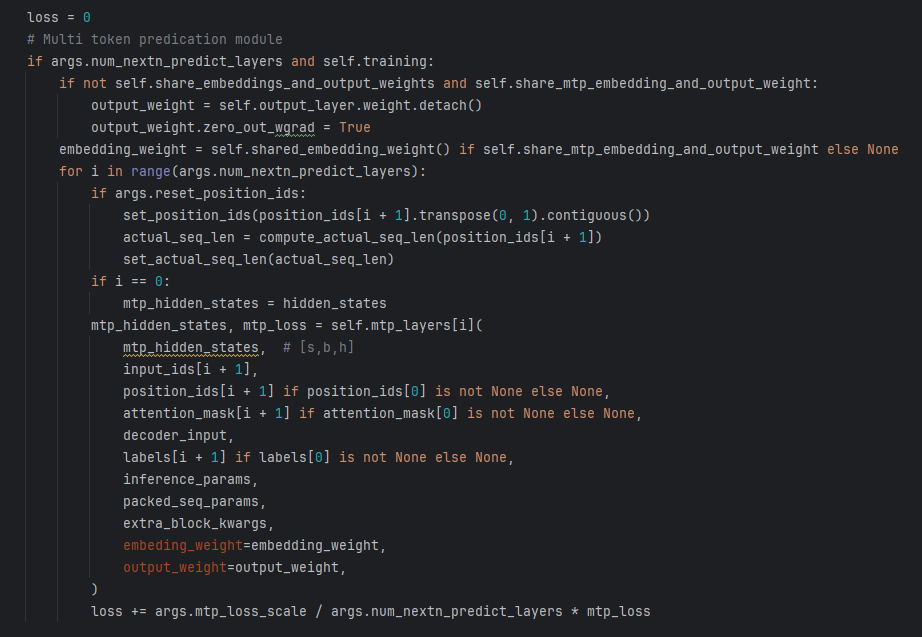Click 'self.mtp_layers[i](' call
The image size is (922, 637).
(406, 325)
